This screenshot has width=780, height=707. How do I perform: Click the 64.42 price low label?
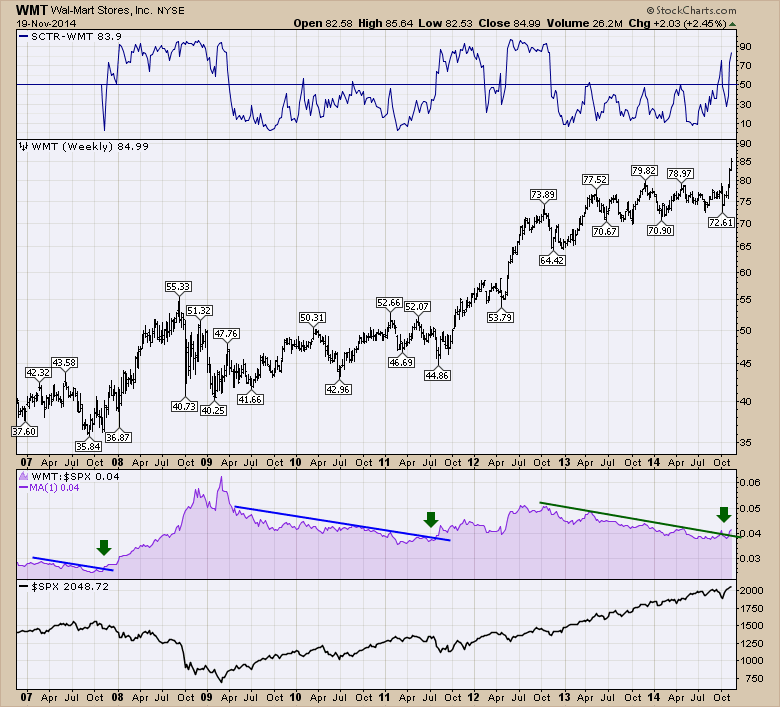[x=552, y=260]
